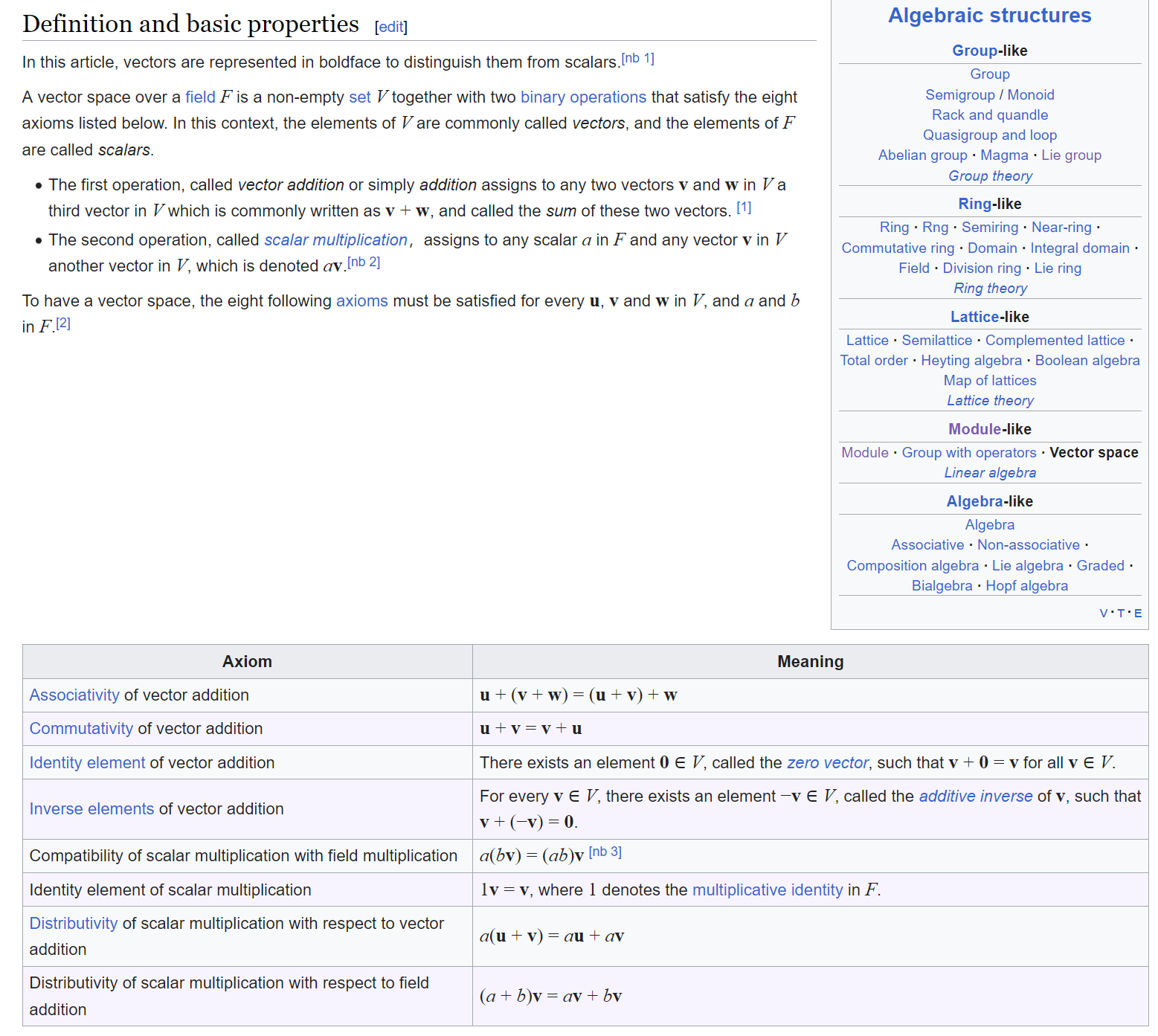Open the Abelian group link
The width and height of the screenshot is (1158, 1036).
click(922, 155)
